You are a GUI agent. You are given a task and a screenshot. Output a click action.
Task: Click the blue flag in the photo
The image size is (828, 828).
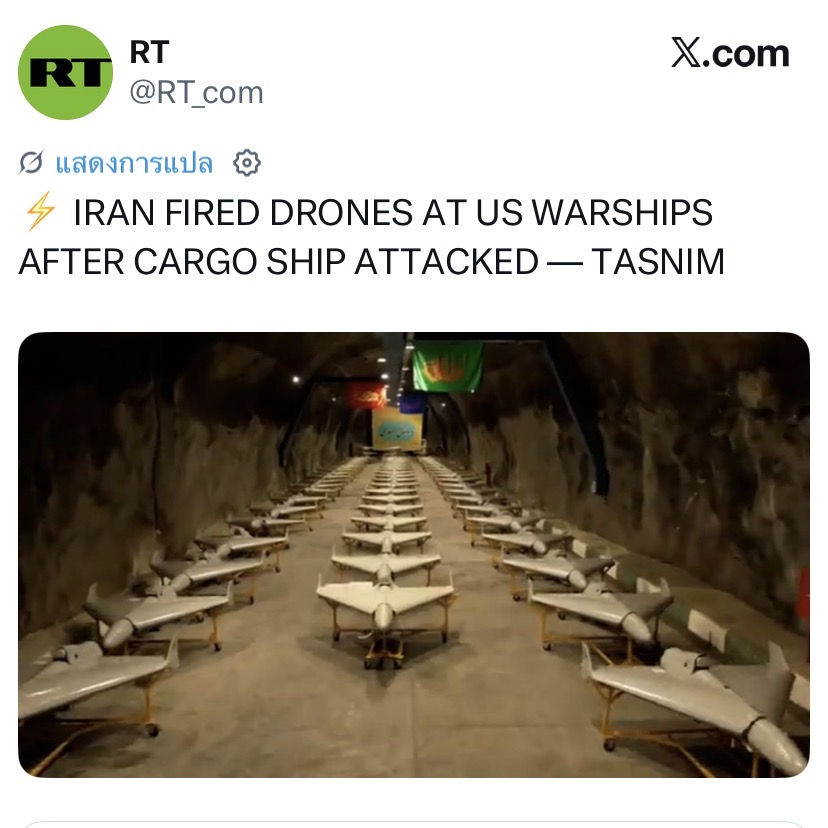(x=413, y=403)
